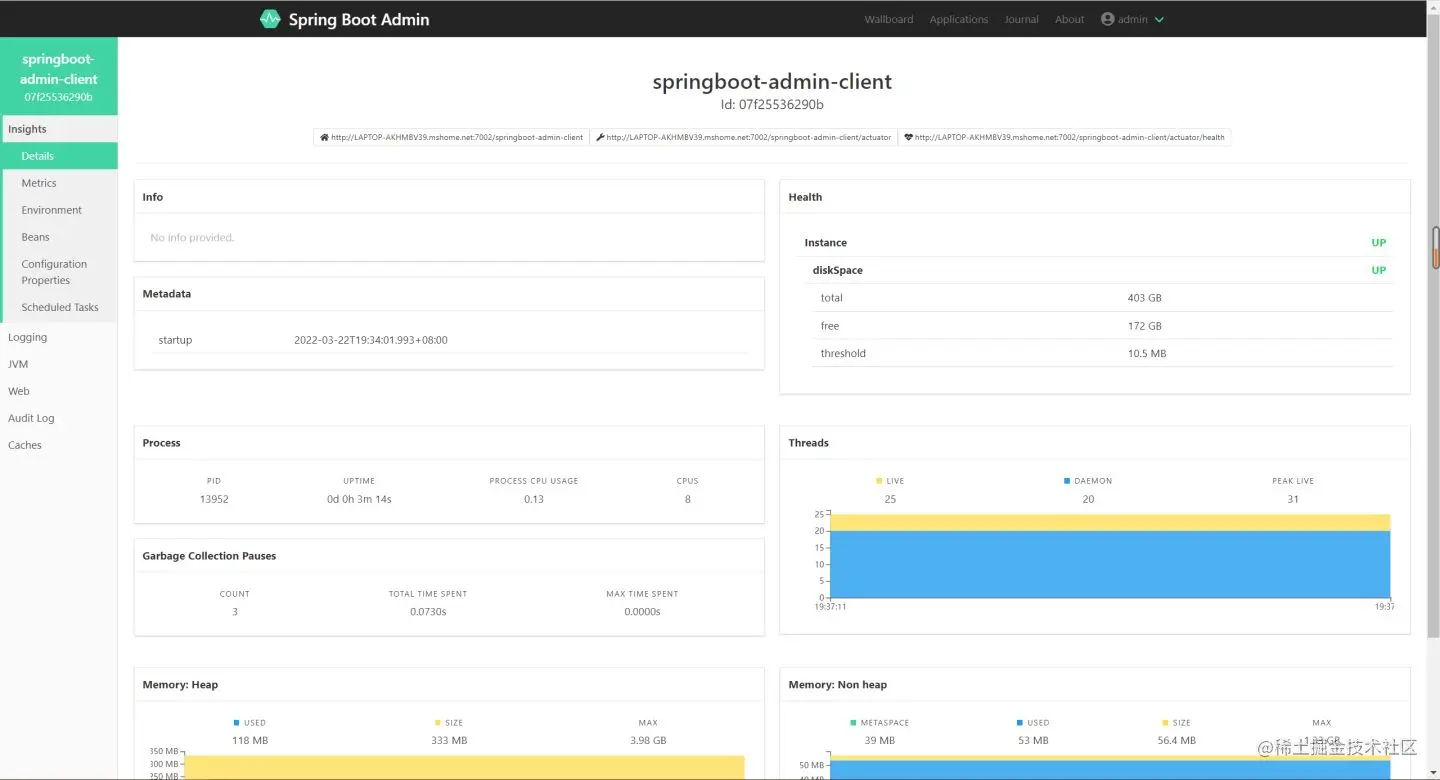
Task: Click the heartbeat icon of health URL
Action: (908, 137)
